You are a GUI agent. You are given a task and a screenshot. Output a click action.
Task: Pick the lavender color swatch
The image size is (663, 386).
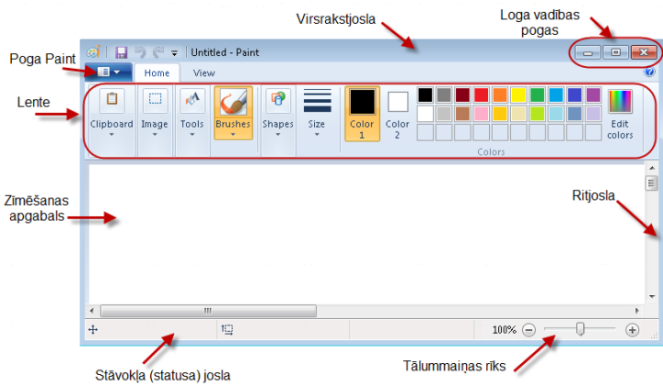coord(594,114)
